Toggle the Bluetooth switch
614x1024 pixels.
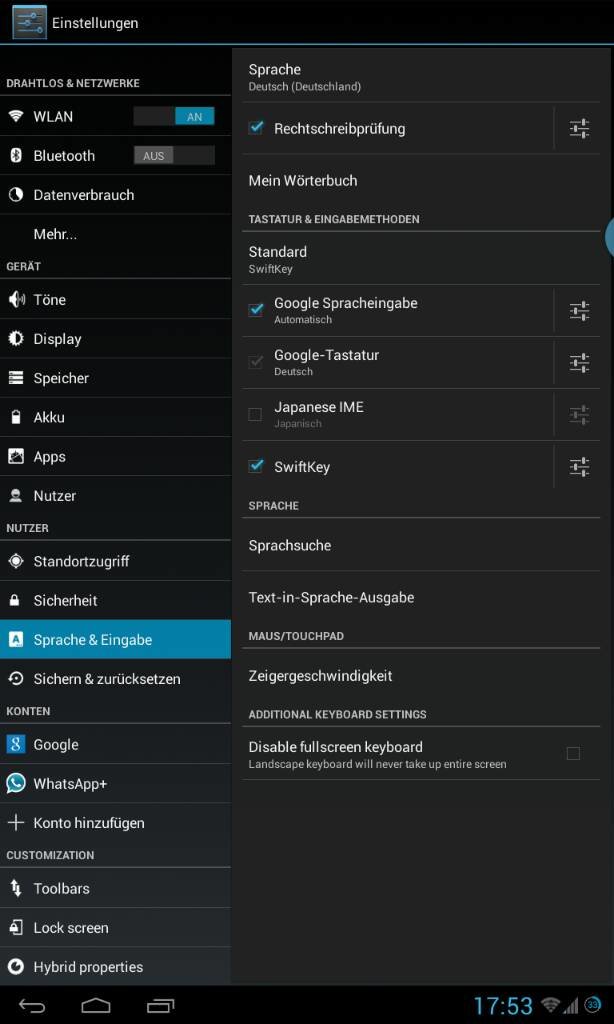click(x=174, y=156)
